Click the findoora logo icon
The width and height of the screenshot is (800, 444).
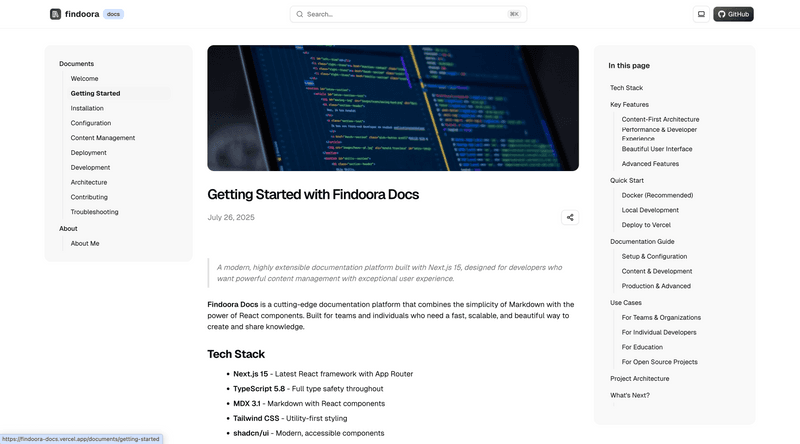click(x=55, y=14)
